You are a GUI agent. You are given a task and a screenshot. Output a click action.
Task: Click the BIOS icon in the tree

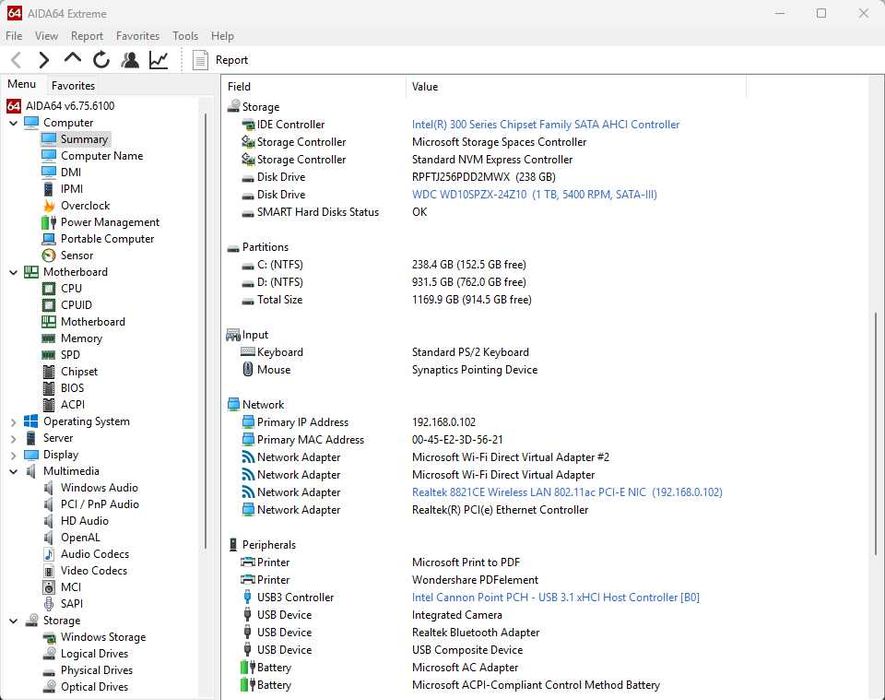49,388
